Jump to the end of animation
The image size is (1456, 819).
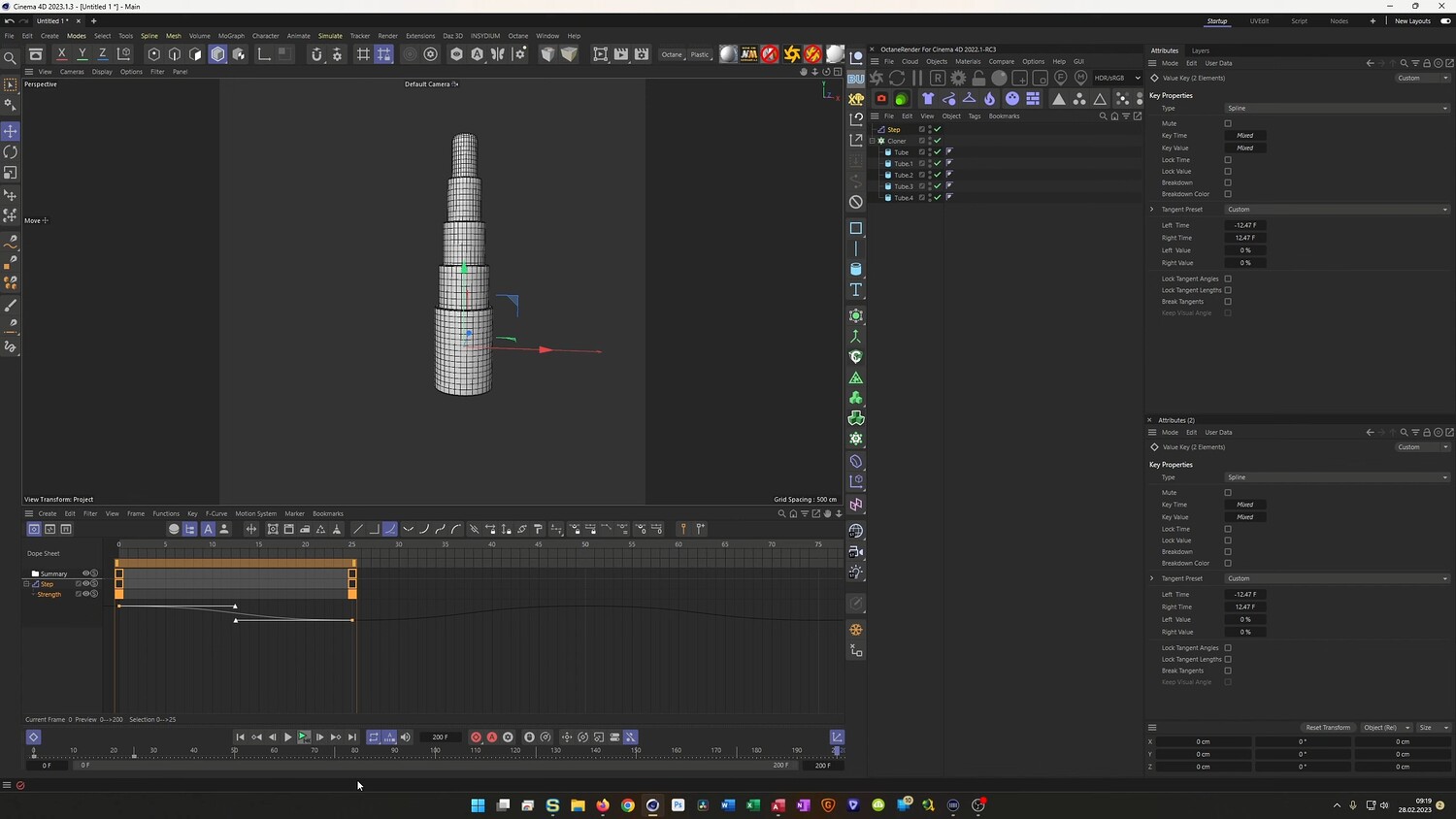pyautogui.click(x=352, y=737)
